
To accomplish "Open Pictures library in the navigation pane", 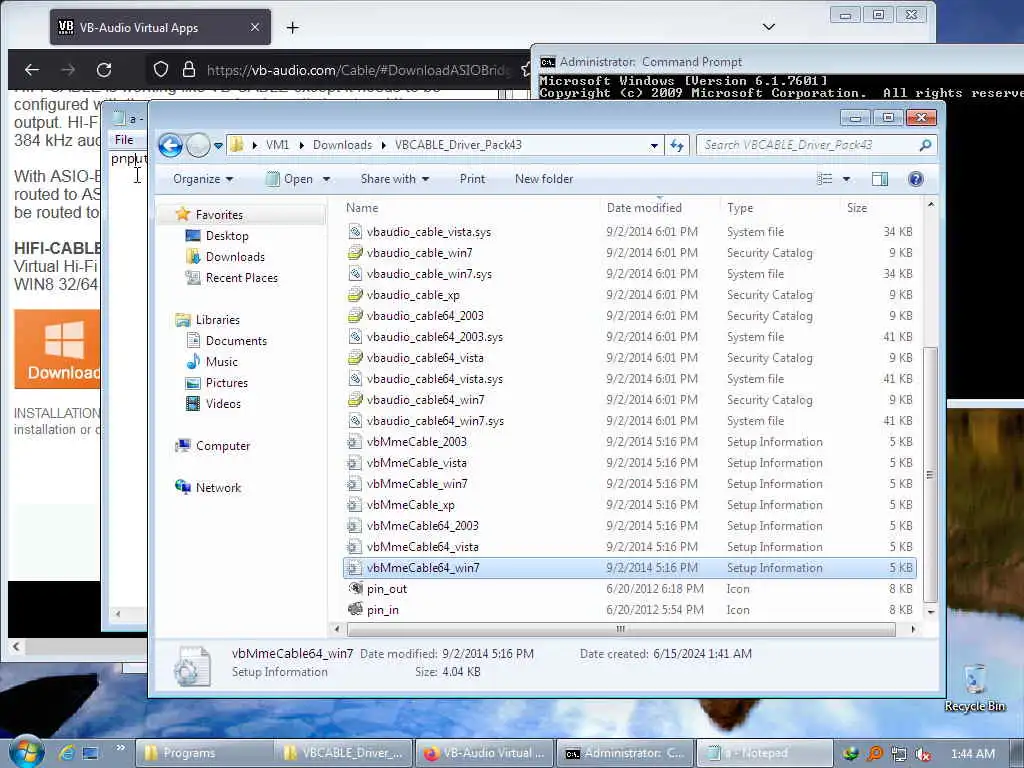I will [227, 383].
